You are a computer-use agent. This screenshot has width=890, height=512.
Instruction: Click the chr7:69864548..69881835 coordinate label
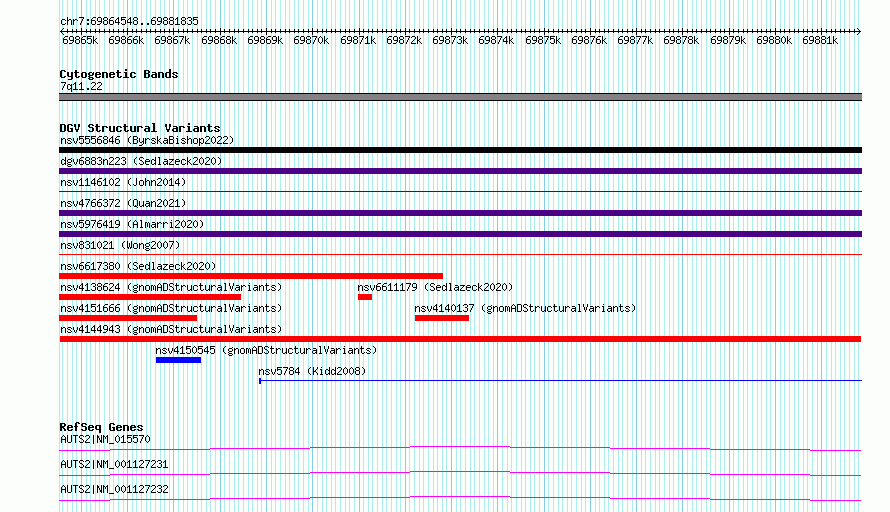tap(129, 21)
